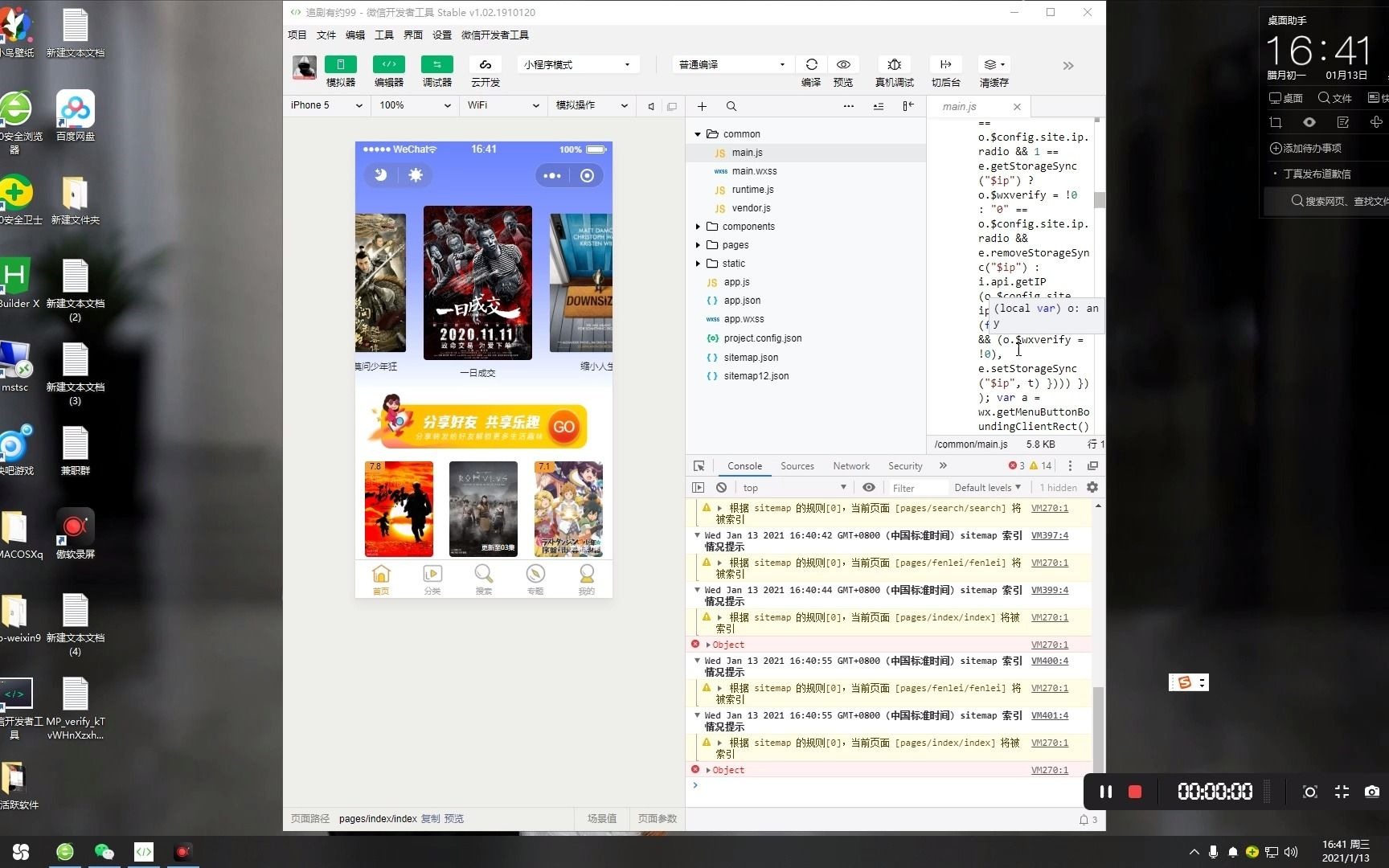Open the 100% zoom dropdown

(x=415, y=105)
